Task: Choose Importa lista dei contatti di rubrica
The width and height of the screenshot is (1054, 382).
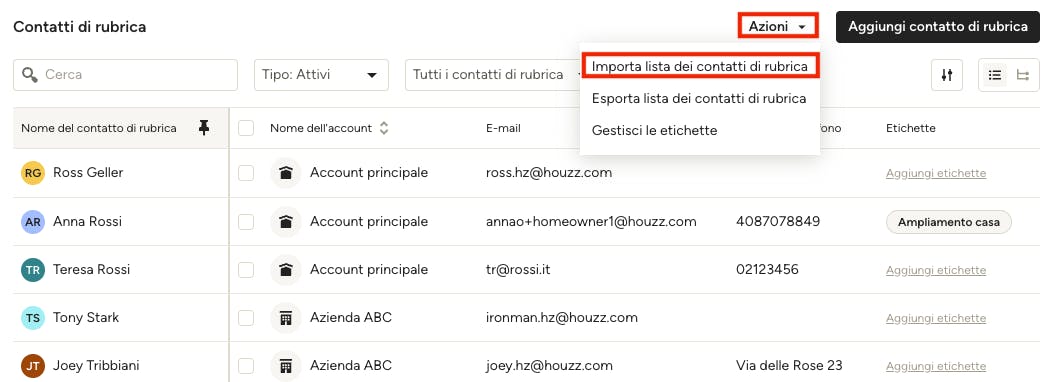Action: coord(700,66)
